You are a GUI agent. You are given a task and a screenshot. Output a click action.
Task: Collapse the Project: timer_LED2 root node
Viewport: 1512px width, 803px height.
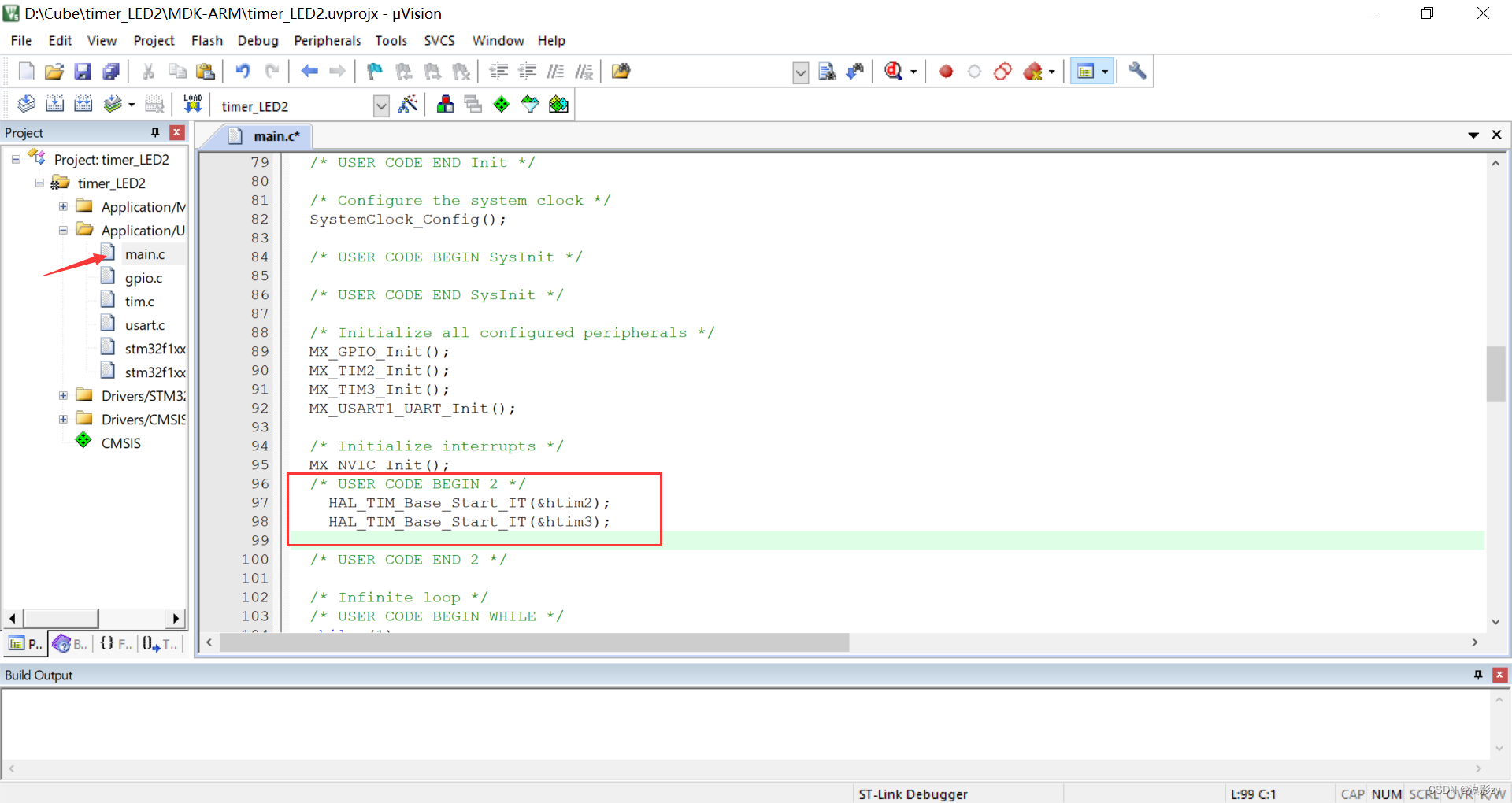pyautogui.click(x=16, y=159)
